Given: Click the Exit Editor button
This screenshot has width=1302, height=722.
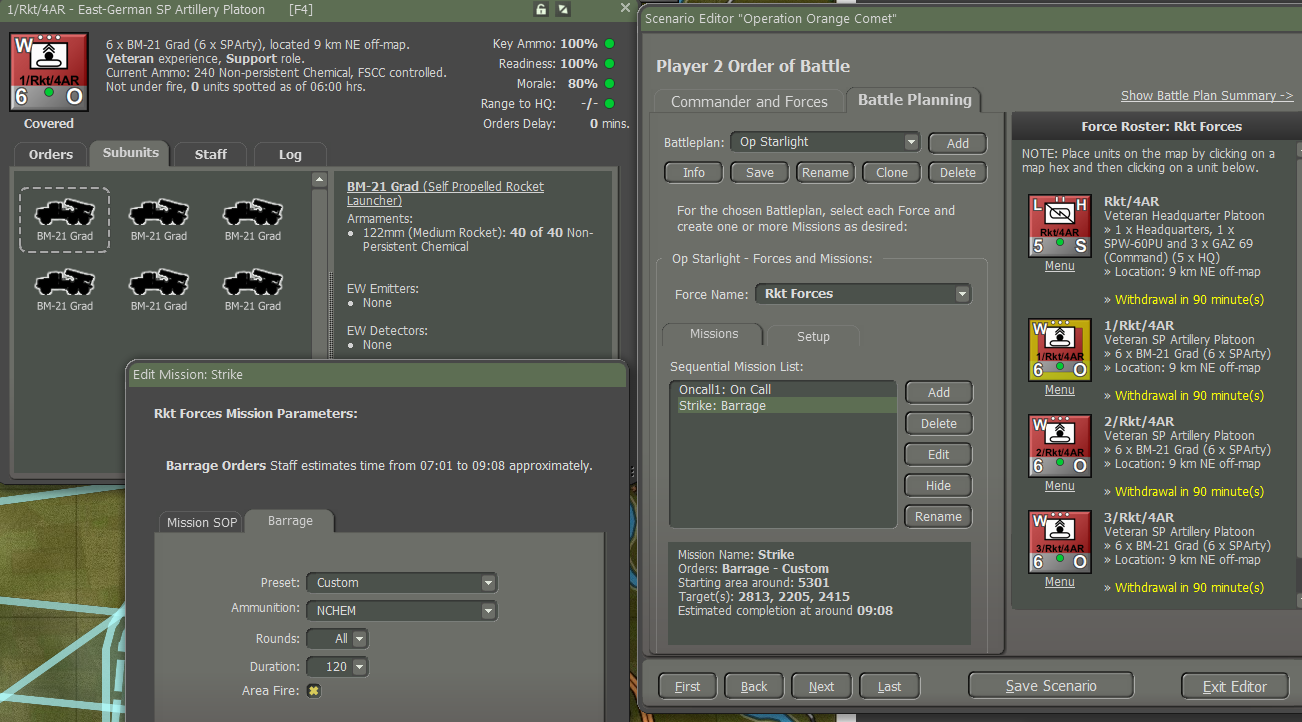Looking at the screenshot, I should point(1235,686).
